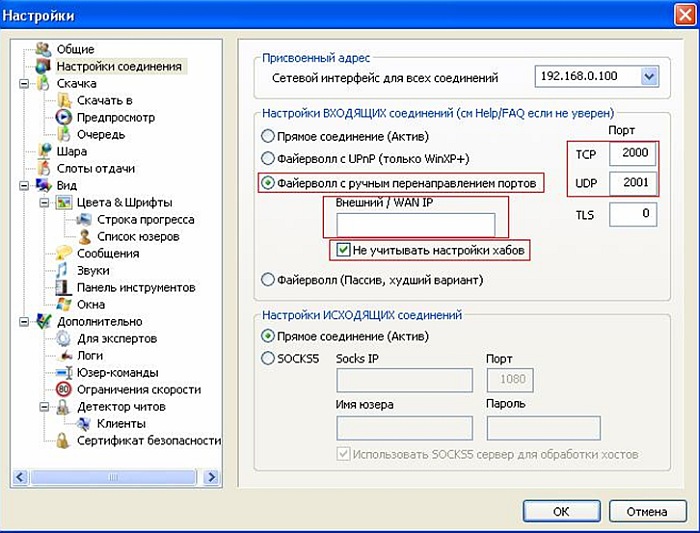
Task: Click the Окна windows icon
Action: [63, 304]
